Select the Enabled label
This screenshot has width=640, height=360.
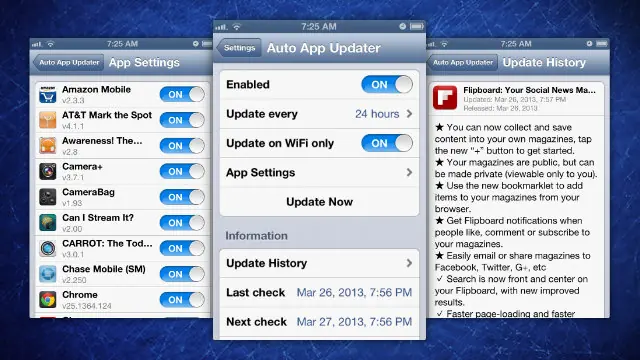point(248,84)
